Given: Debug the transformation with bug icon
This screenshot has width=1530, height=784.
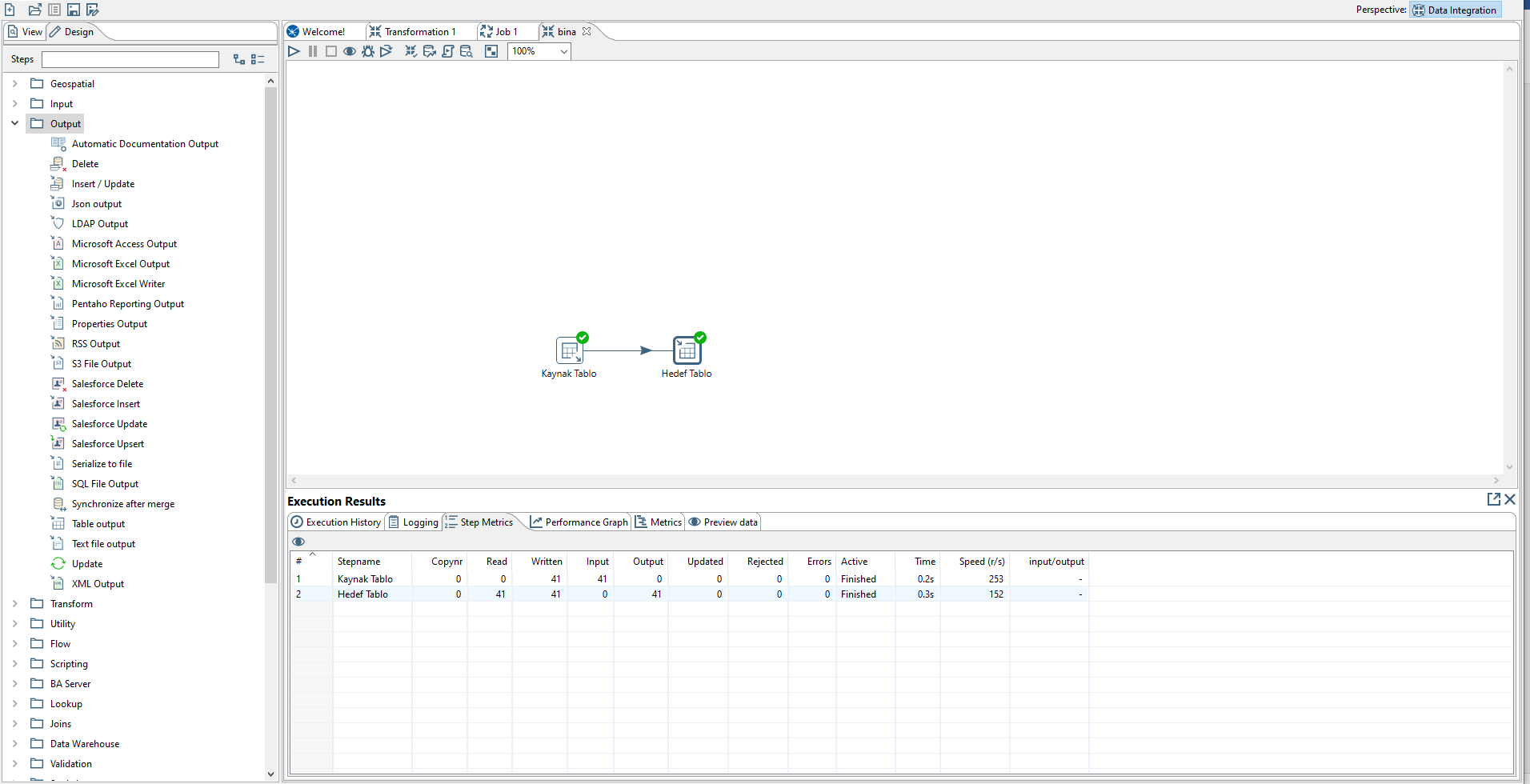Looking at the screenshot, I should point(368,51).
